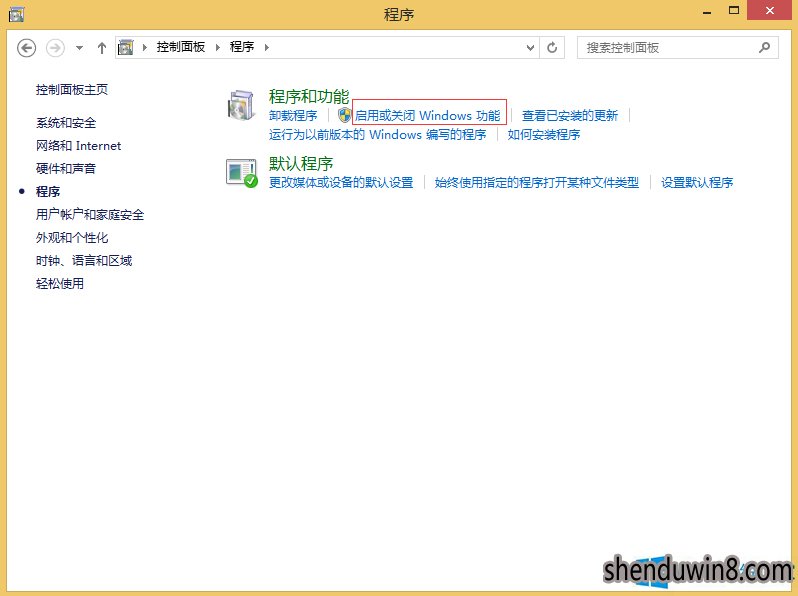Screen dimensions: 798x596
Task: Expand the arrow after 控制面板 breadcrumb
Action: point(218,47)
